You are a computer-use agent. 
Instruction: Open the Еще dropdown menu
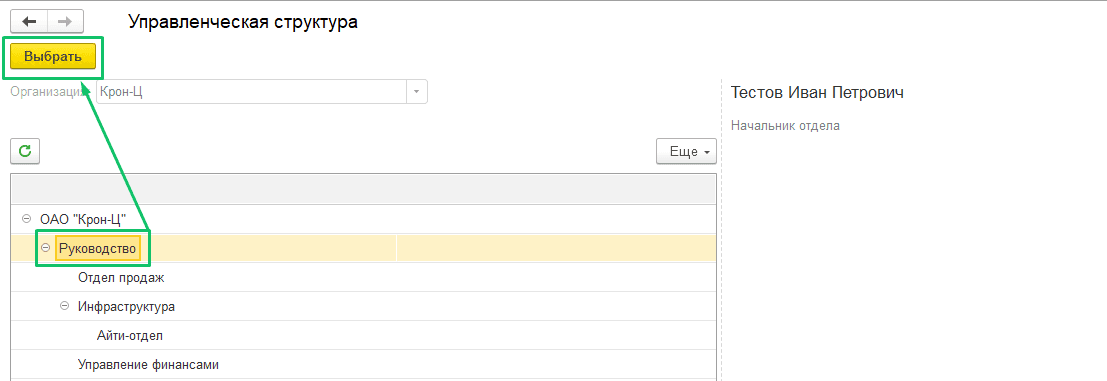[686, 152]
